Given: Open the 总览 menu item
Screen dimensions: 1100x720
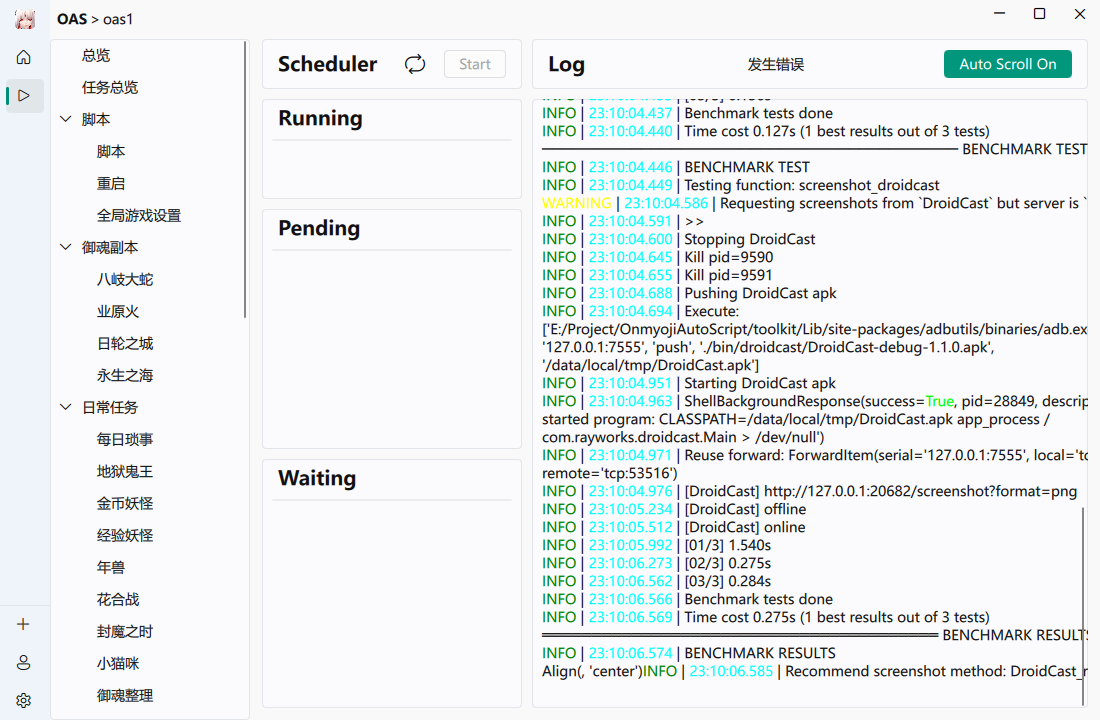Looking at the screenshot, I should 96,56.
